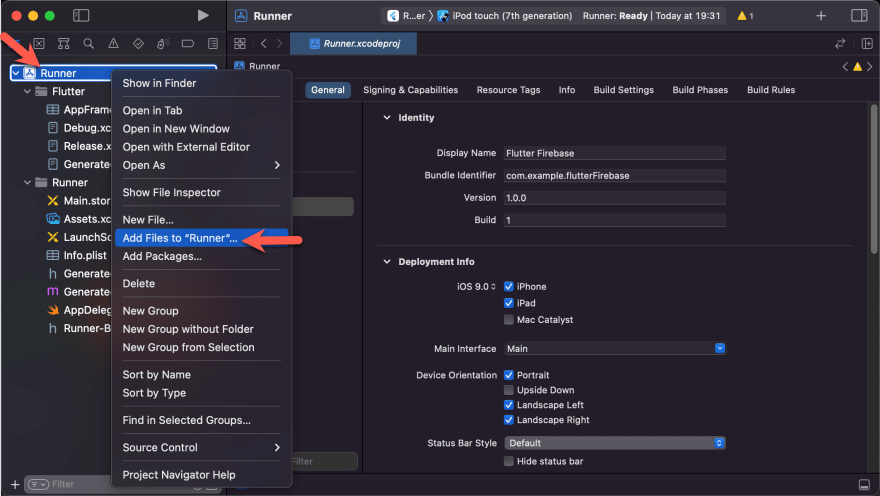The image size is (880, 496).
Task: Open the source control navigator icon
Action: click(39, 43)
